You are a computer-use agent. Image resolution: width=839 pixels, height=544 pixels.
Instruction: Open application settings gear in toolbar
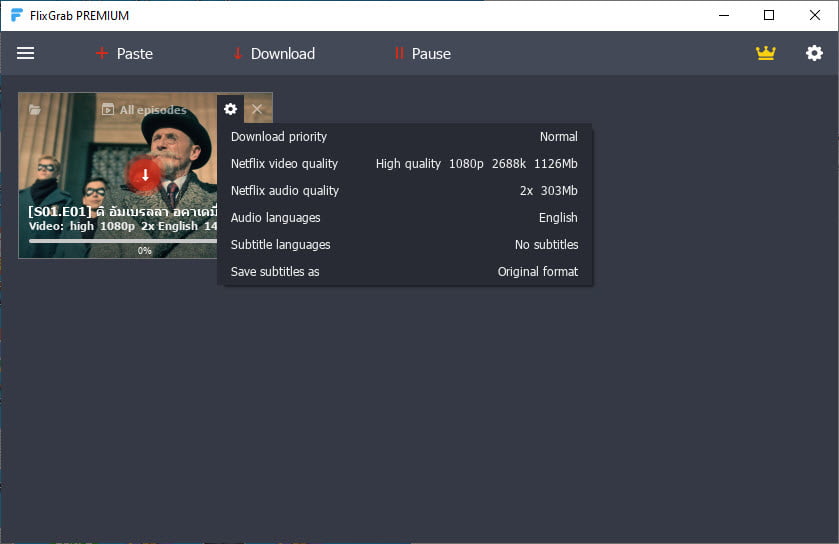814,53
